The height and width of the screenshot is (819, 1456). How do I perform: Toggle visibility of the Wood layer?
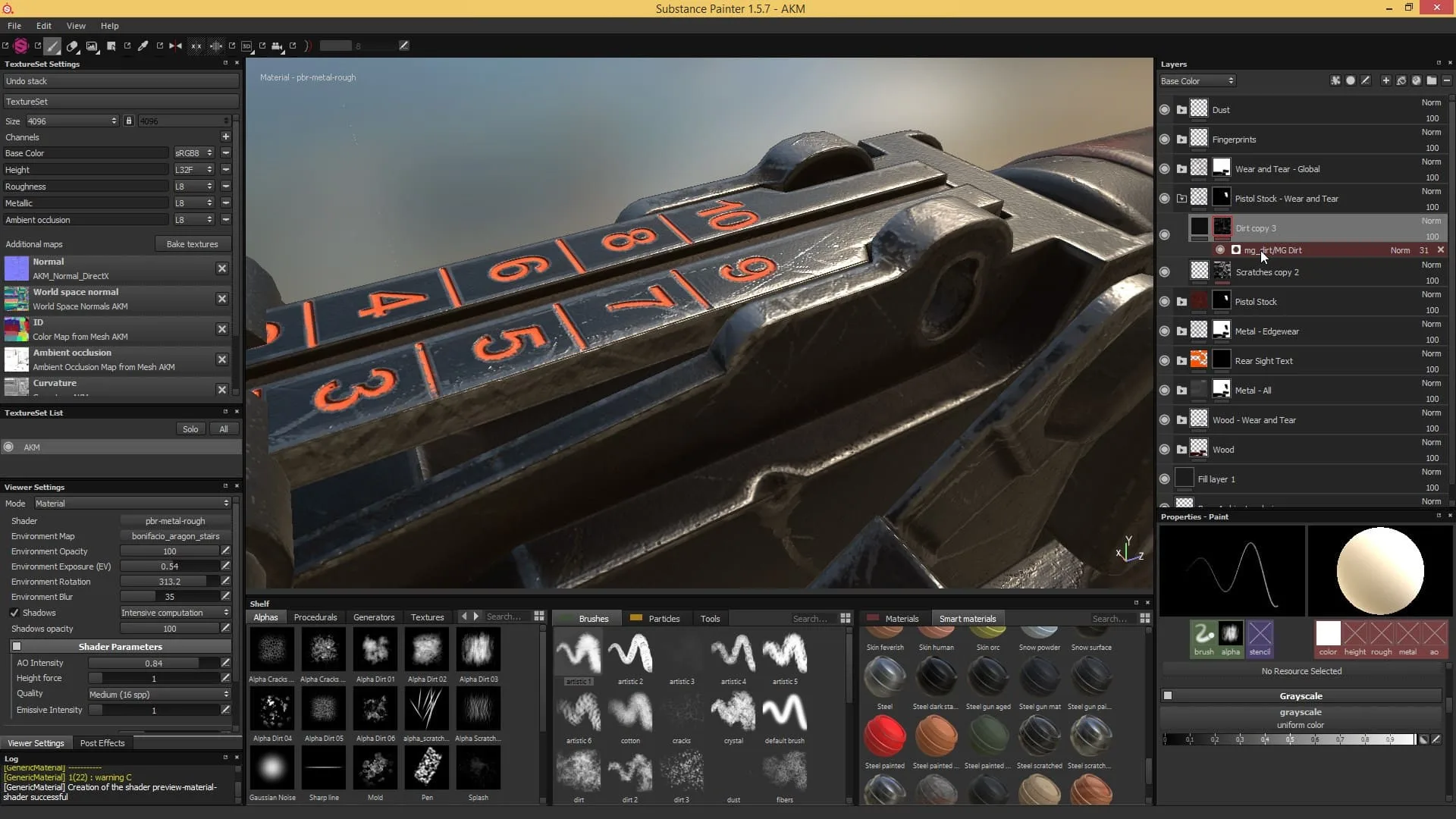tap(1165, 449)
